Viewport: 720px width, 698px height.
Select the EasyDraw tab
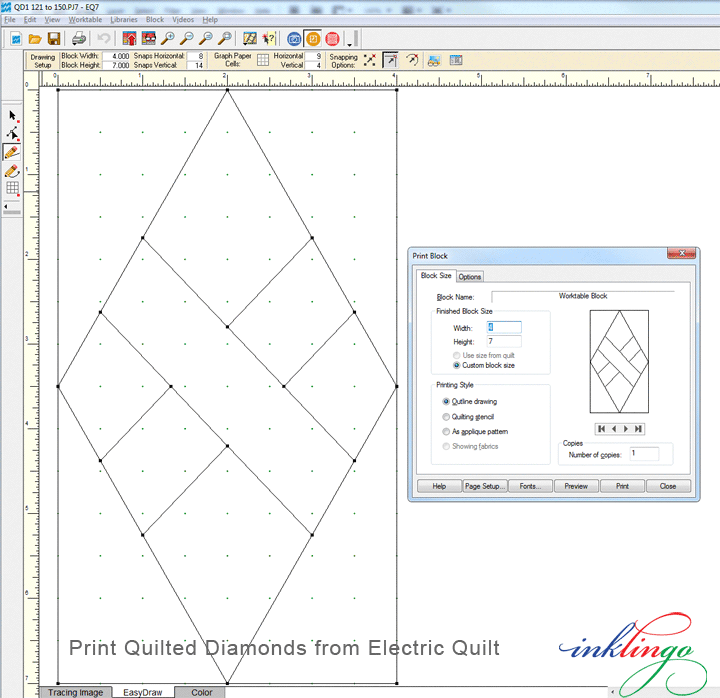point(142,692)
